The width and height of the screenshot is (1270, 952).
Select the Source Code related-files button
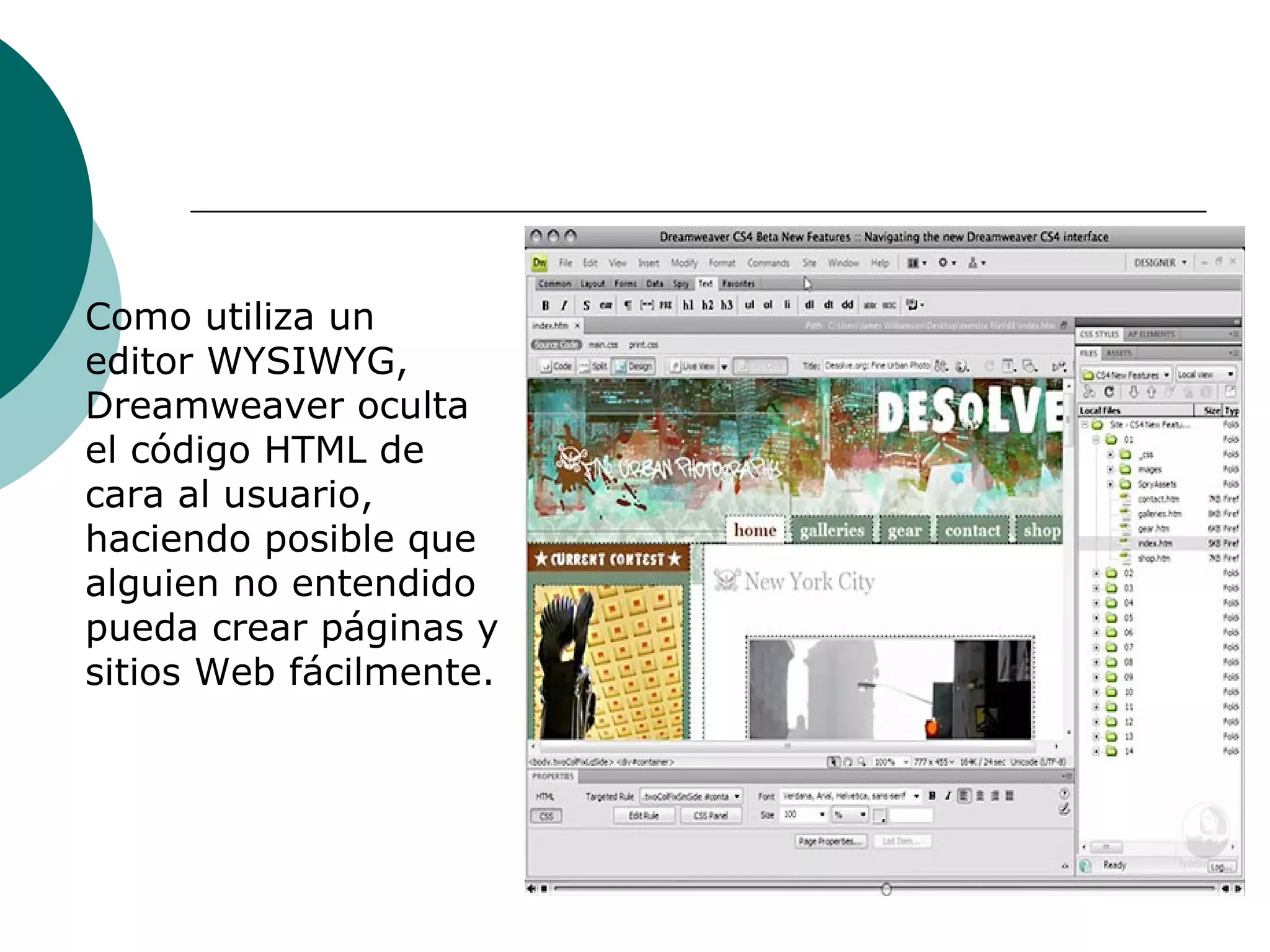pos(556,345)
